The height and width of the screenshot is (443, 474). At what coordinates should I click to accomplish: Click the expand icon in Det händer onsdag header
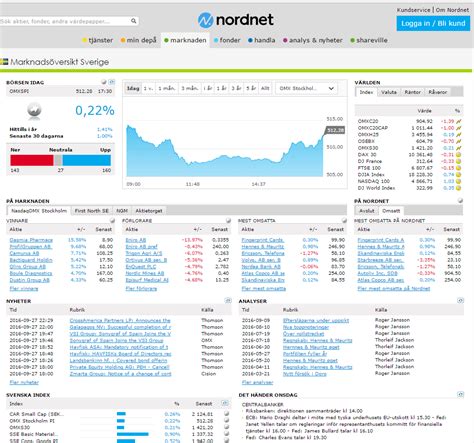click(x=460, y=395)
